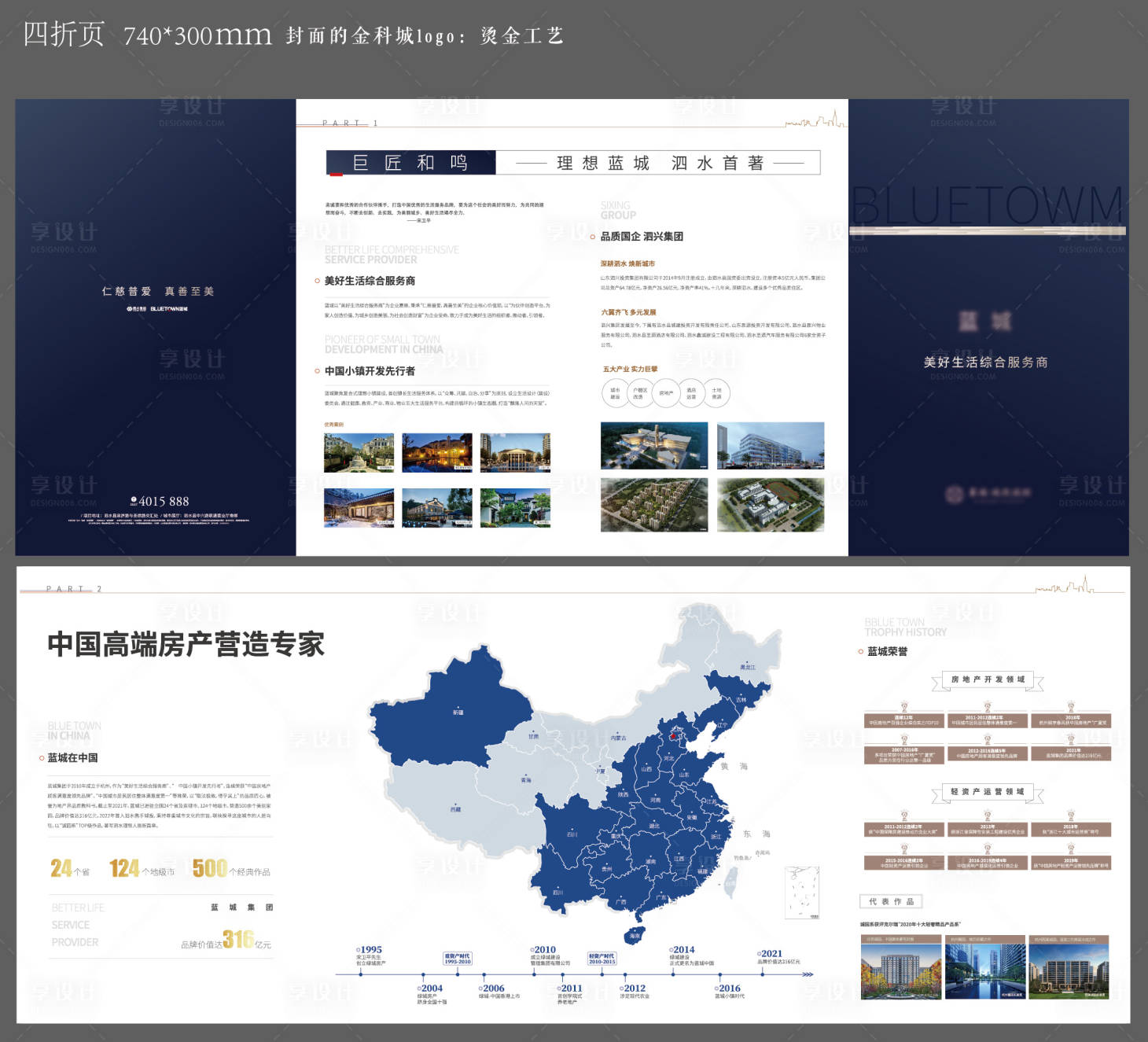Image resolution: width=1148 pixels, height=1042 pixels.
Task: Click the '房地产开发领域' ribbon banner
Action: pos(988,680)
